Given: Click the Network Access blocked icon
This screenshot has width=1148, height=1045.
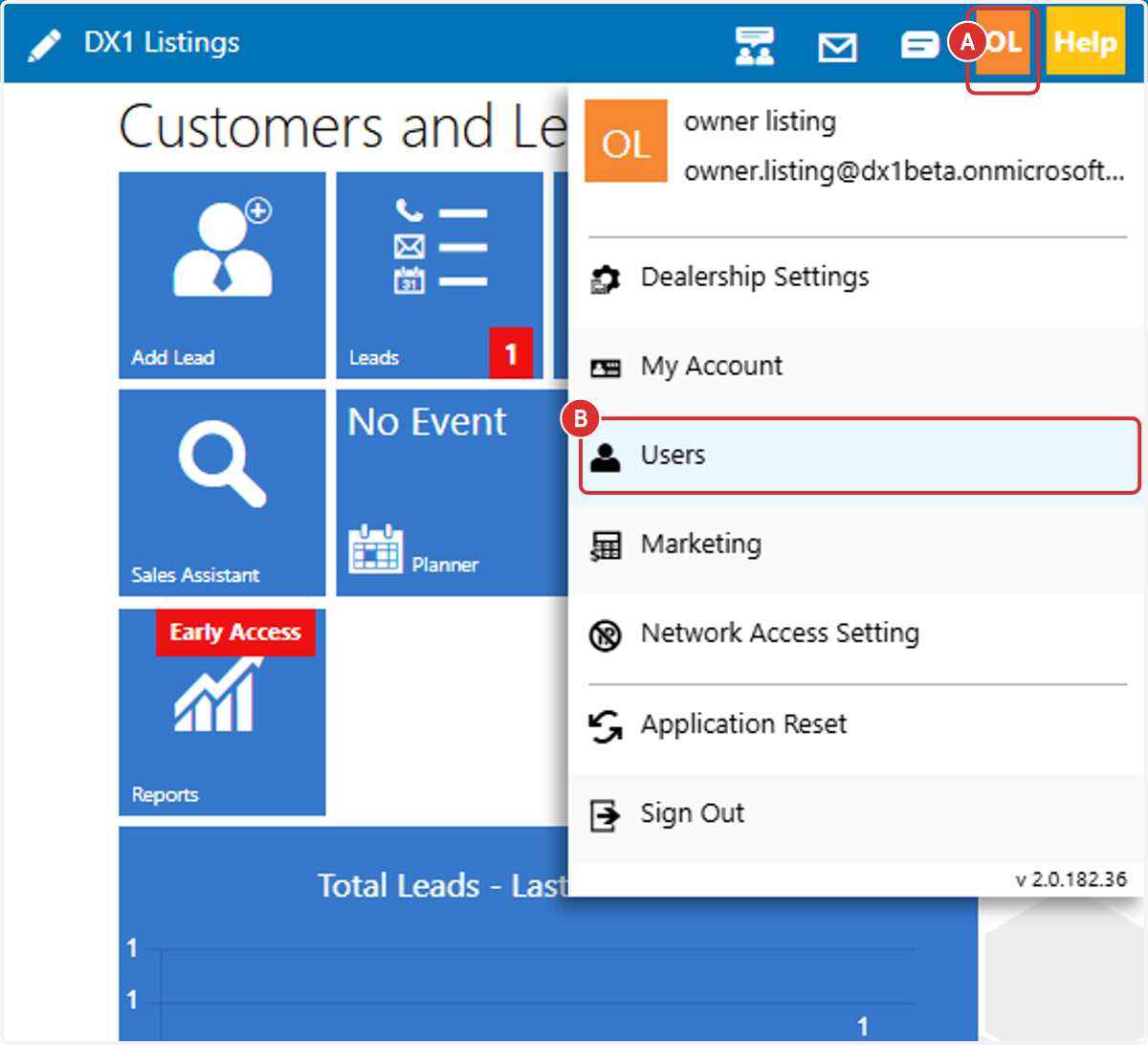Looking at the screenshot, I should pyautogui.click(x=605, y=635).
